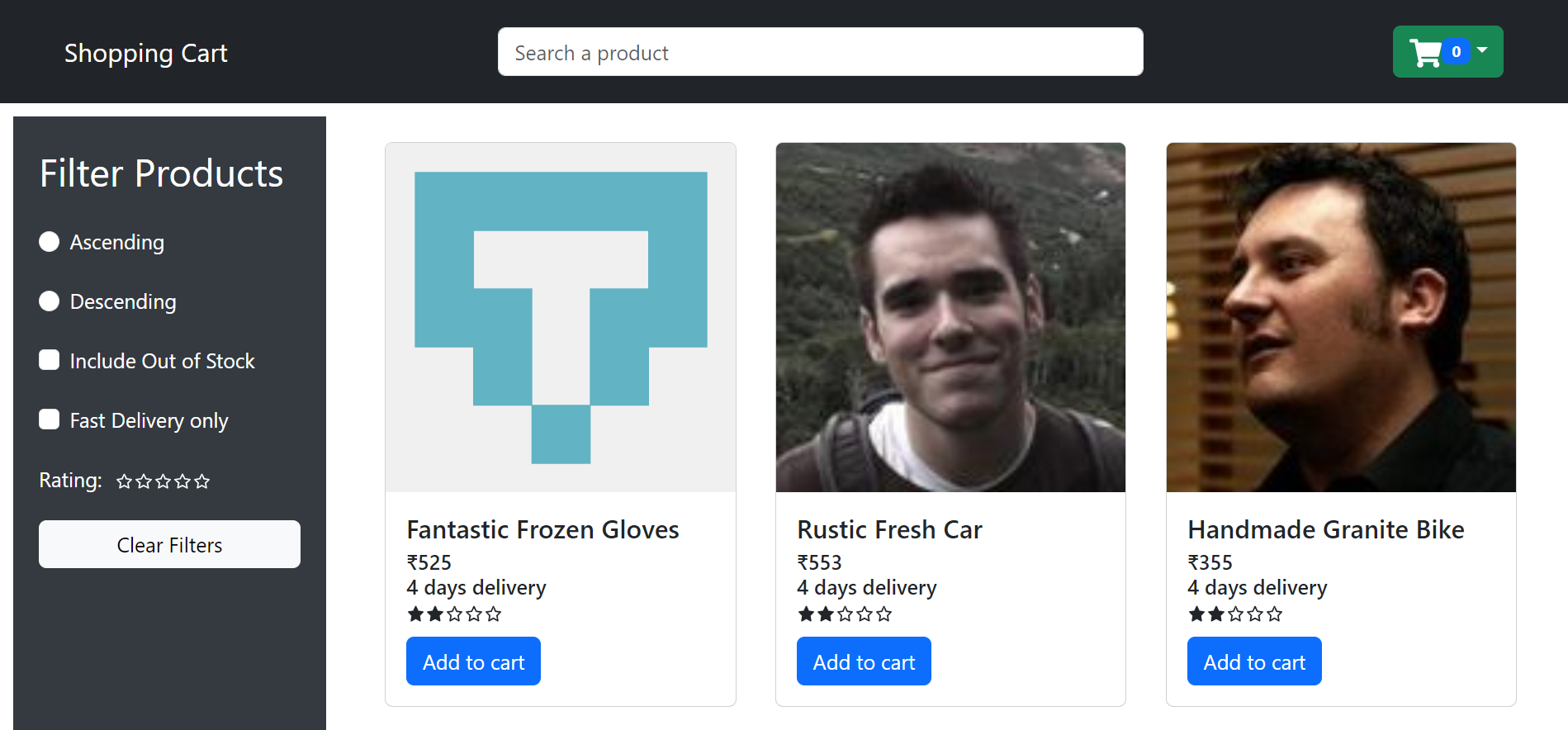
Task: Add Fantastic Frozen Gloves to cart
Action: click(473, 661)
